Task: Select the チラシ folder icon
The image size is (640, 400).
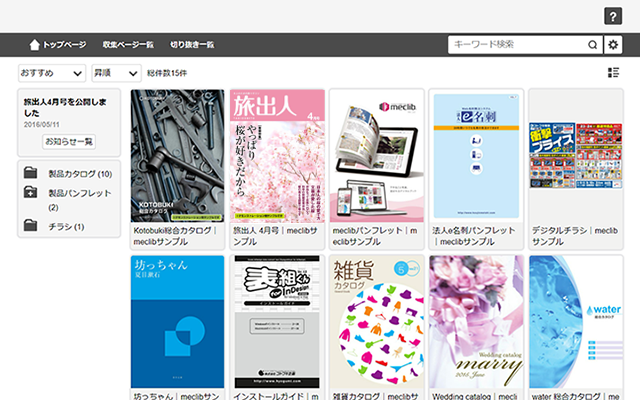Action: pos(31,226)
